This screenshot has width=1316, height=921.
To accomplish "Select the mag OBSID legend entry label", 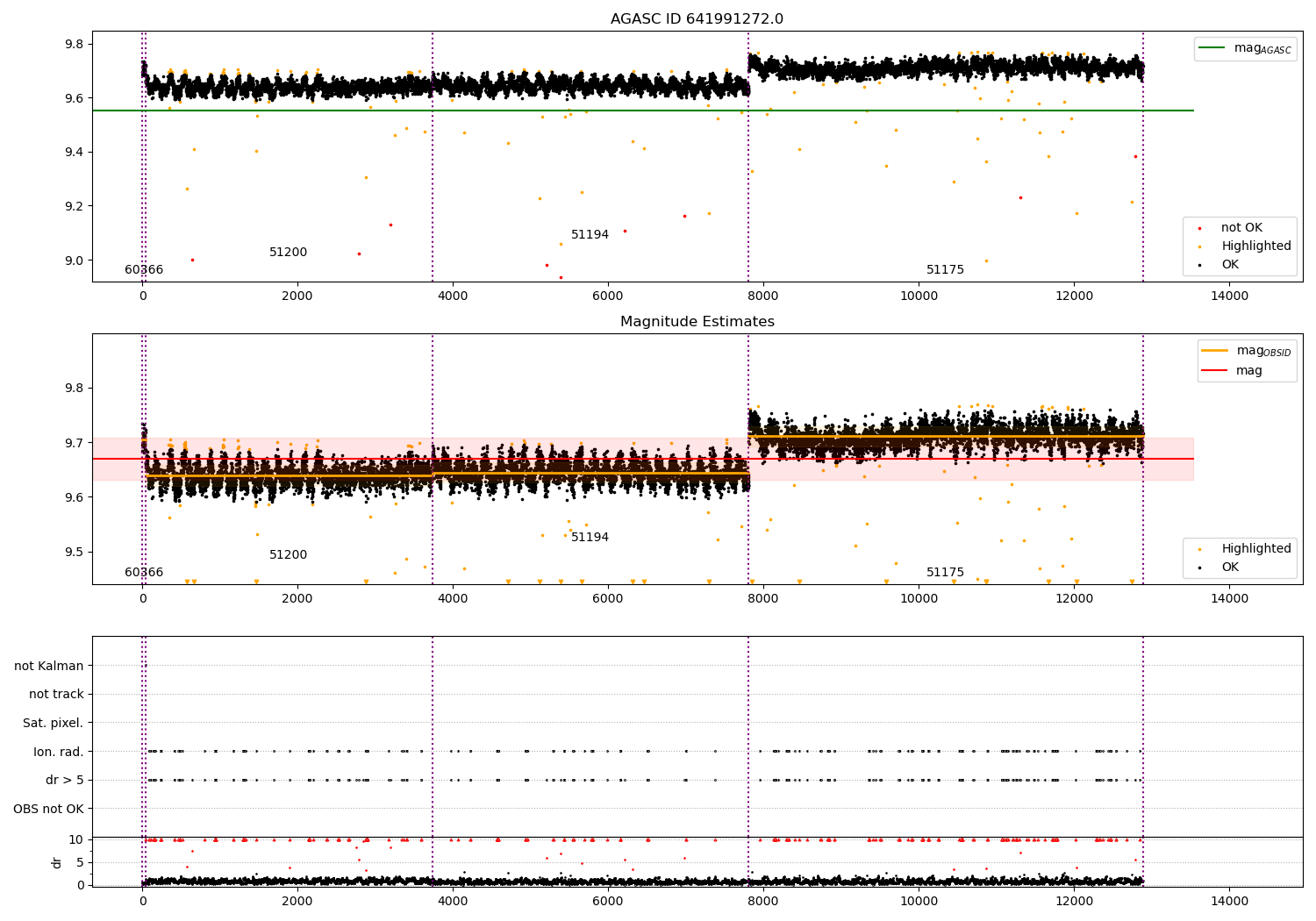I will pyautogui.click(x=1263, y=351).
